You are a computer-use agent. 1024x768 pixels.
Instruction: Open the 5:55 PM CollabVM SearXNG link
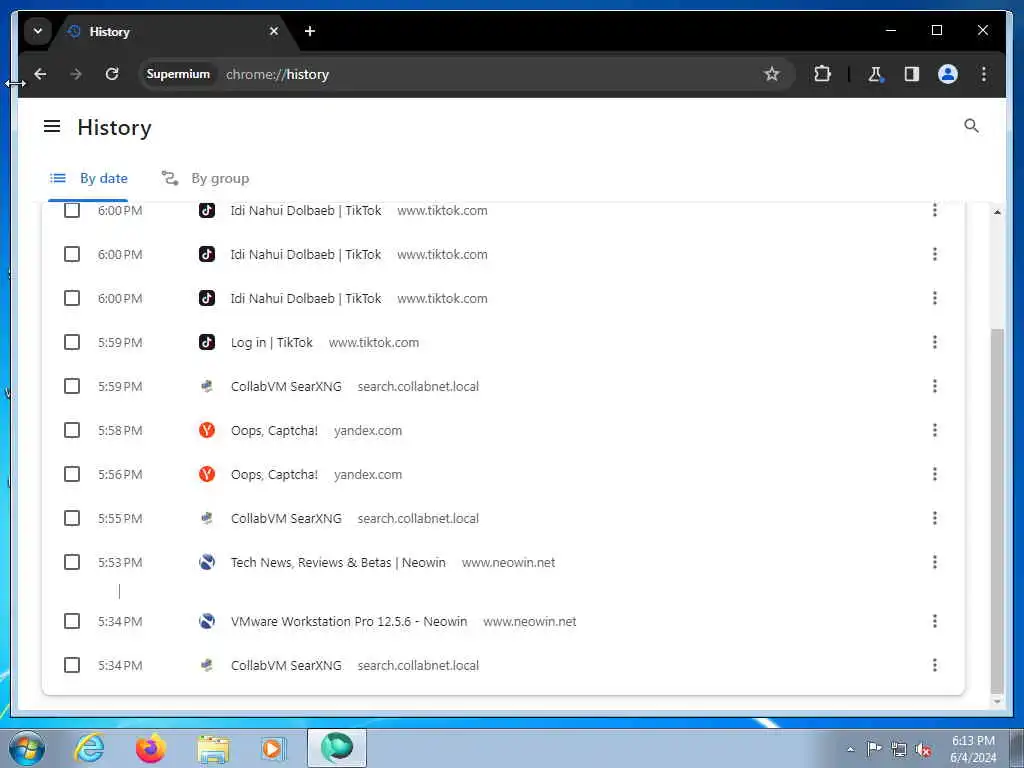pyautogui.click(x=286, y=518)
